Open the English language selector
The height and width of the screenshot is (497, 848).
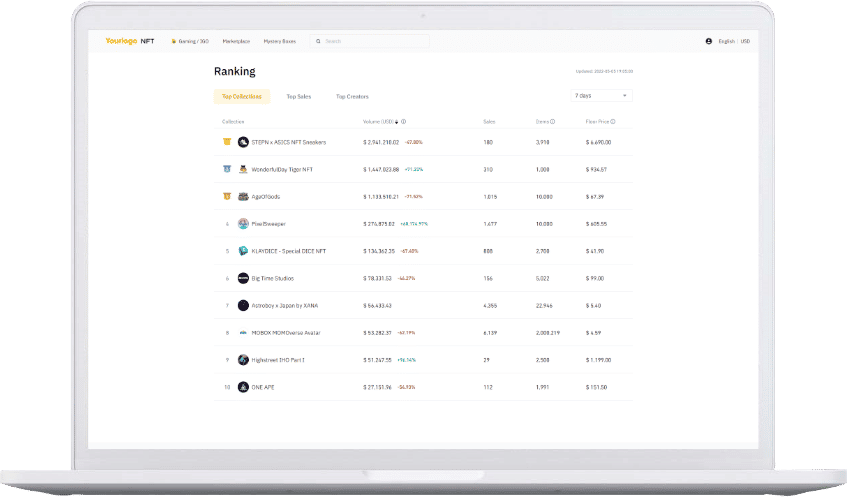tap(726, 41)
